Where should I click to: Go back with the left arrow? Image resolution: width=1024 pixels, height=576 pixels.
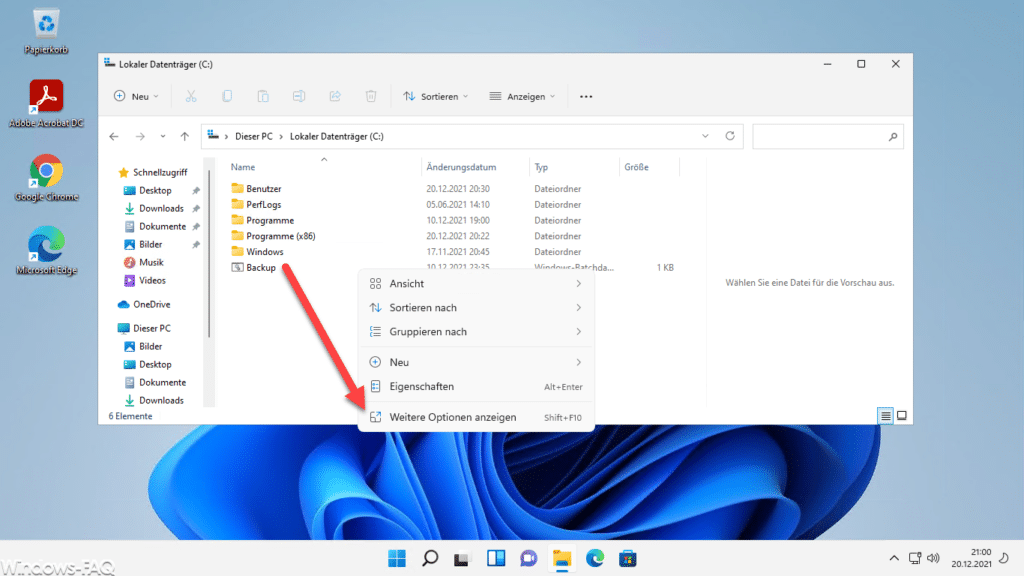tap(114, 136)
